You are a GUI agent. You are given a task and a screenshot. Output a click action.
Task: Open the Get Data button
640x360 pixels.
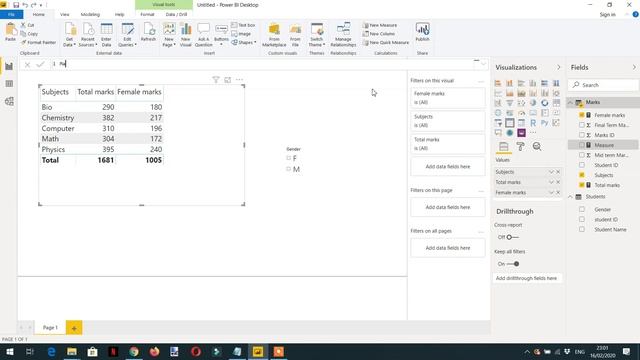click(69, 34)
